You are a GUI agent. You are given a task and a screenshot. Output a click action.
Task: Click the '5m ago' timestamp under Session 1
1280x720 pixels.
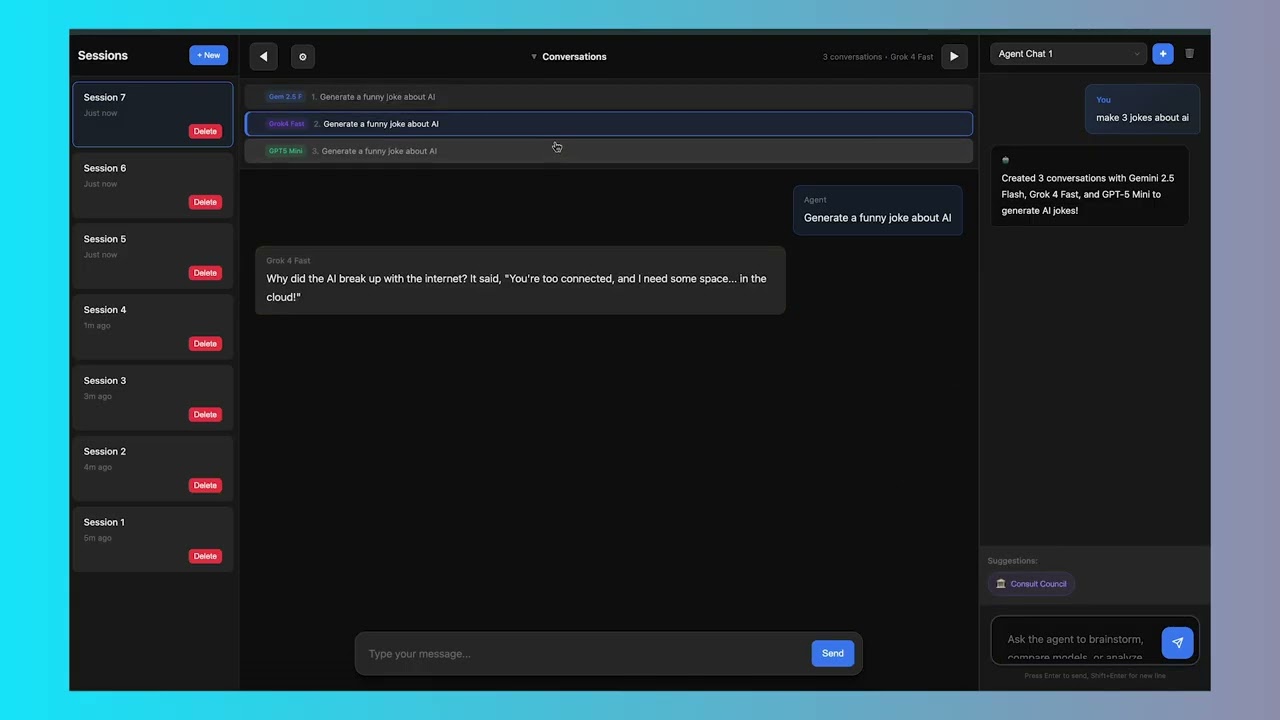[x=98, y=538]
